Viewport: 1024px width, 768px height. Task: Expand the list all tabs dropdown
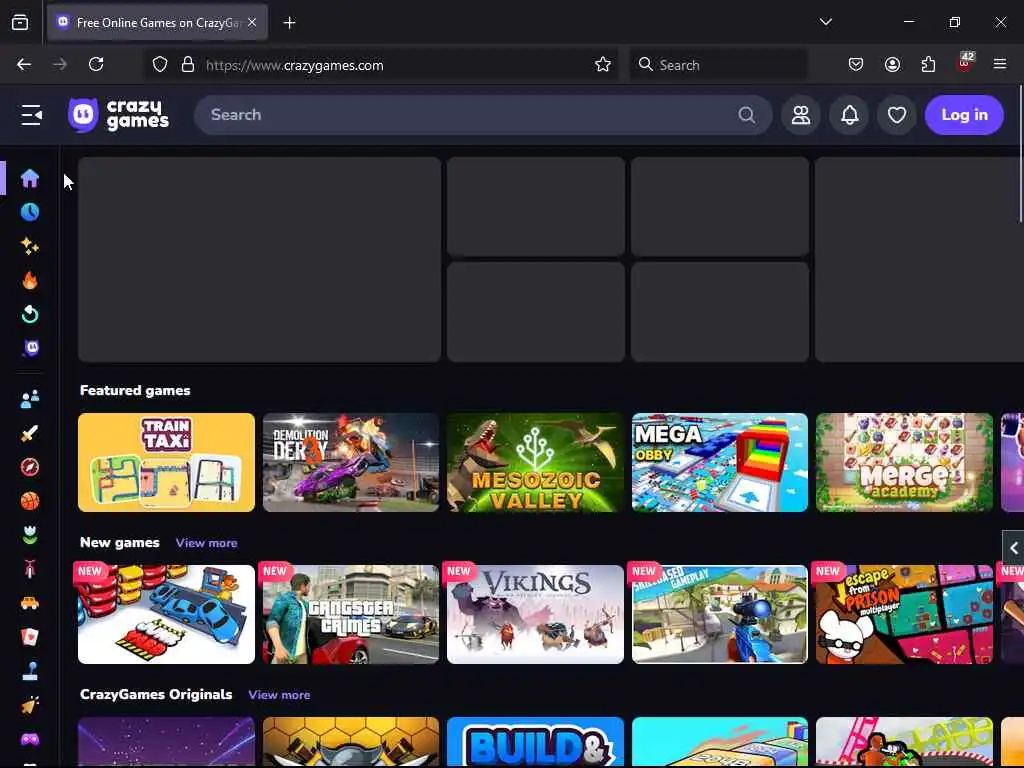pyautogui.click(x=825, y=22)
